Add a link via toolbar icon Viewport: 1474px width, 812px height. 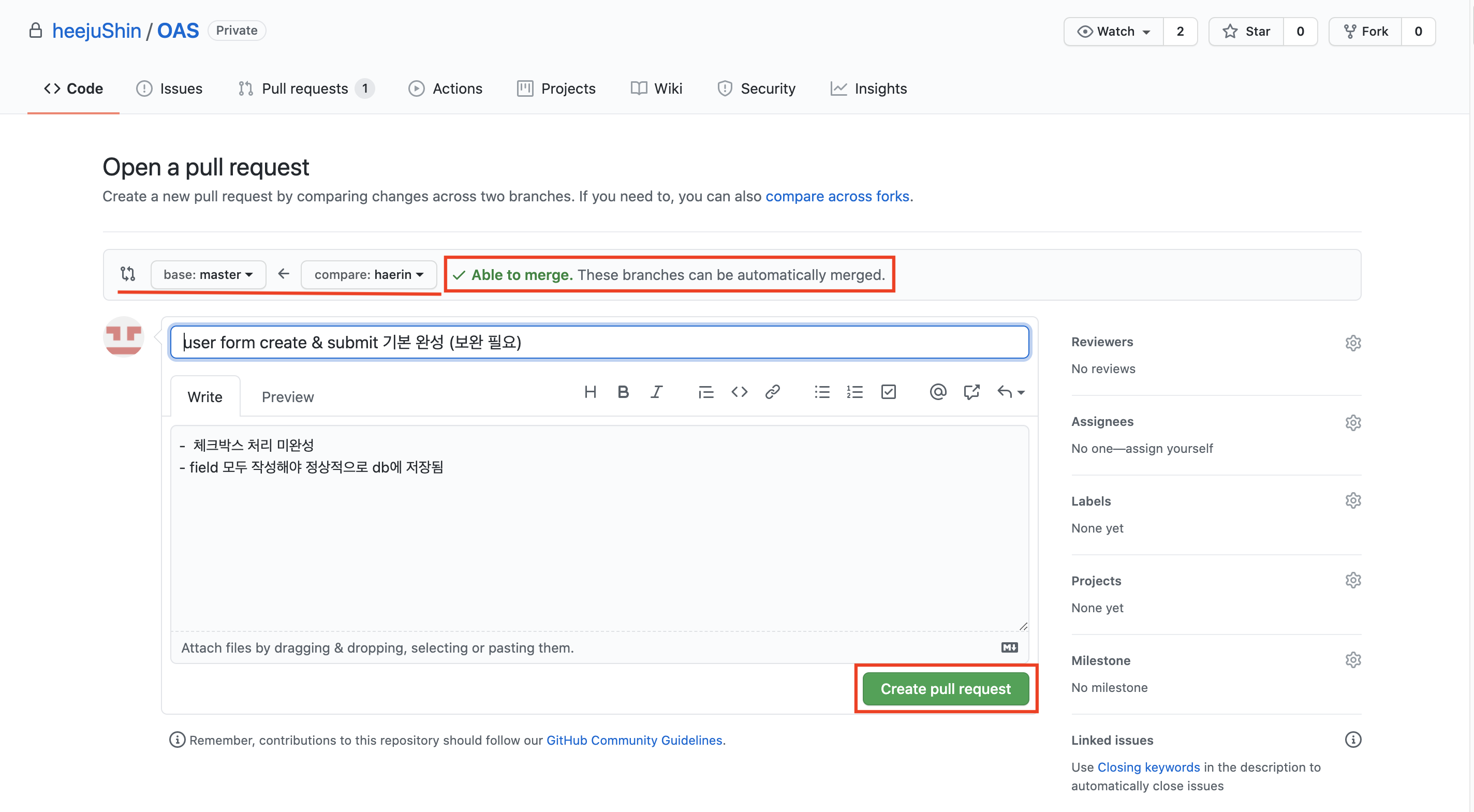pos(773,392)
